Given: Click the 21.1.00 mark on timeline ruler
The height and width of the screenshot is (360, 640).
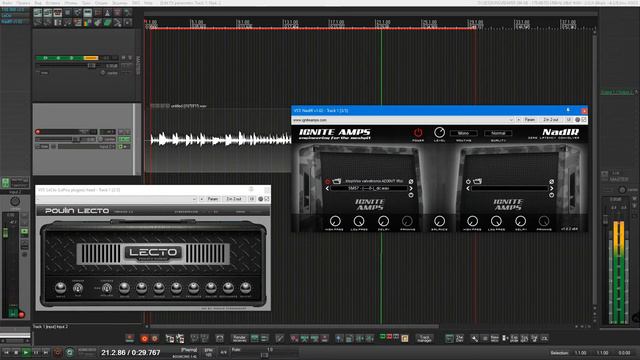Looking at the screenshot, I should [x=383, y=22].
